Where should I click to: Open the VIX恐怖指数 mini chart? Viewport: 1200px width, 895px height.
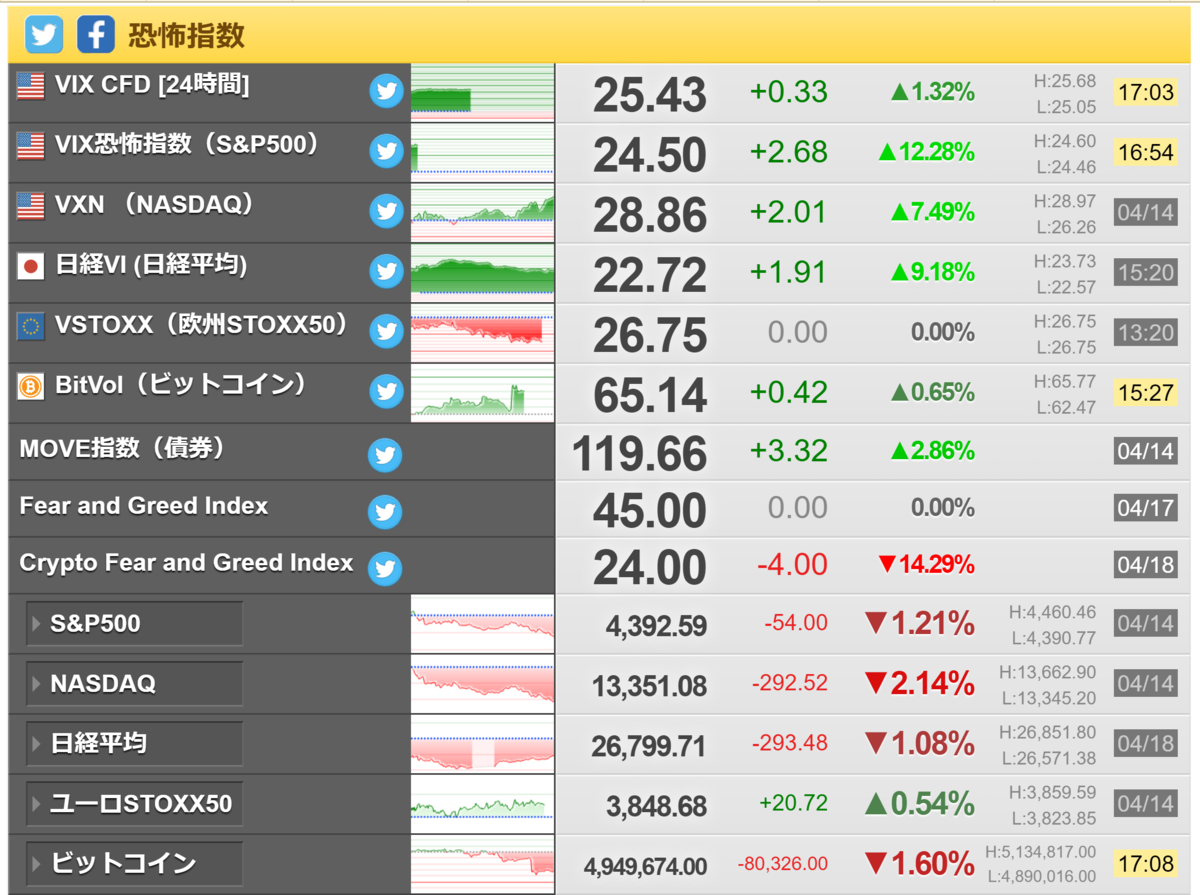point(483,152)
